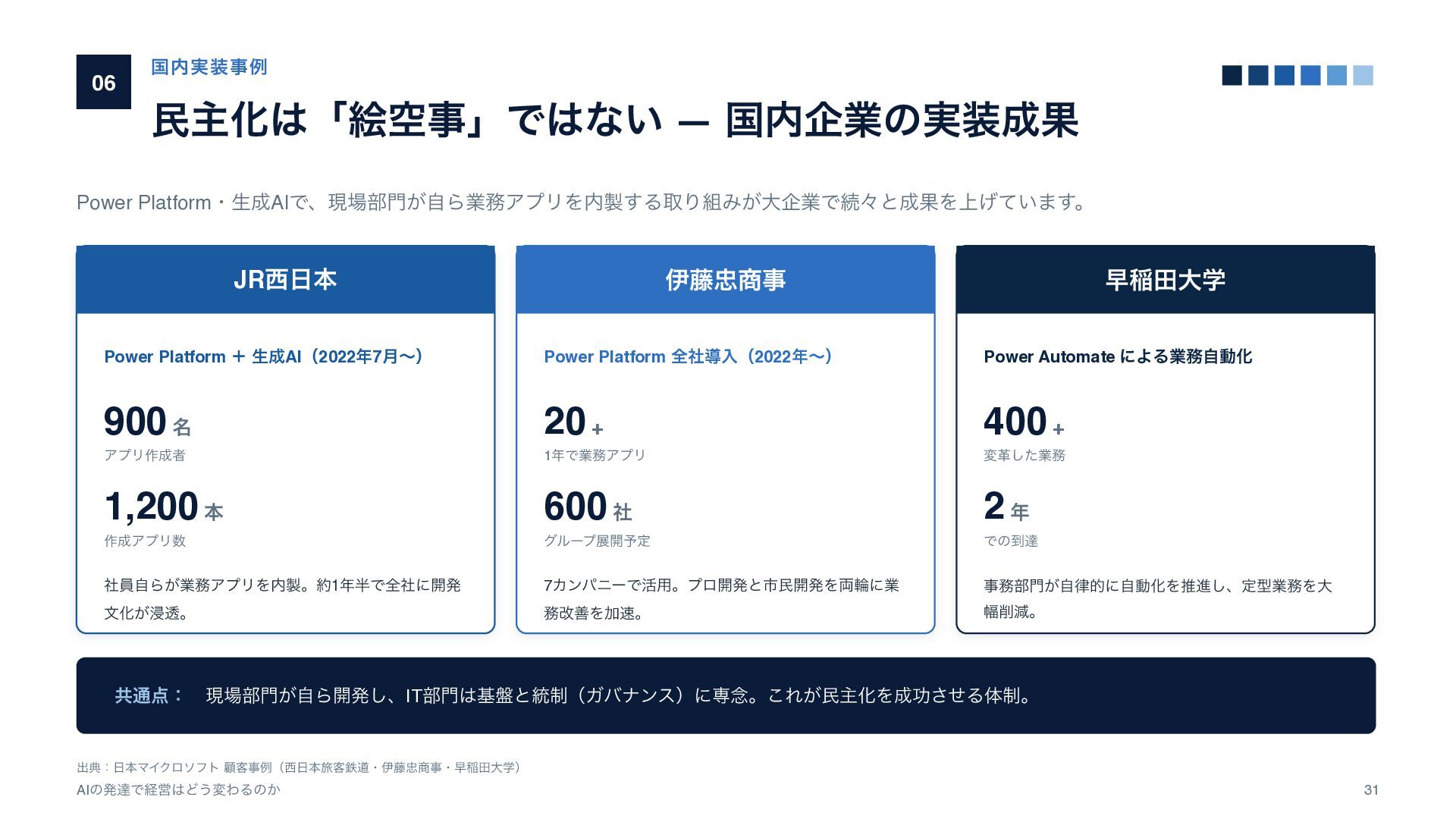Click the 出典 source citation line

[301, 767]
